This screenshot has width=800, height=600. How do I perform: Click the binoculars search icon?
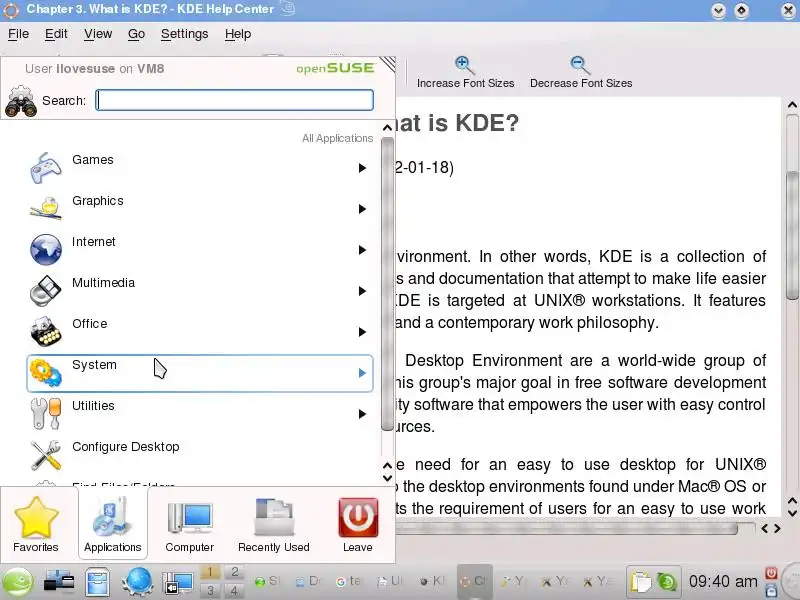click(21, 101)
